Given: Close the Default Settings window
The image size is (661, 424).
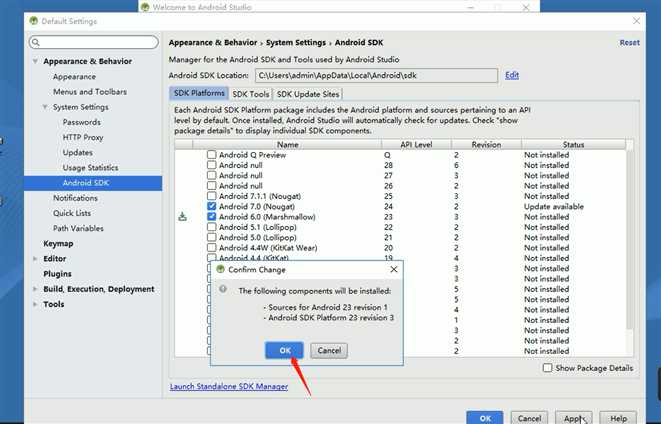Looking at the screenshot, I should pos(636,21).
